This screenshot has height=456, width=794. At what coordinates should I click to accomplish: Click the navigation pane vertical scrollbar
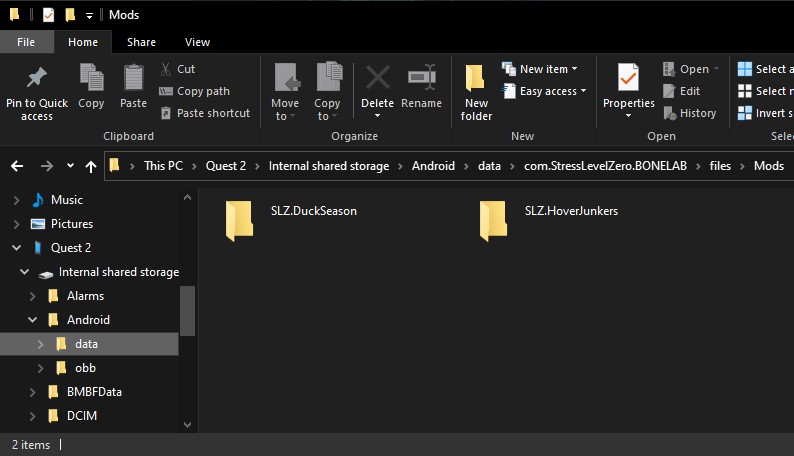pyautogui.click(x=187, y=310)
